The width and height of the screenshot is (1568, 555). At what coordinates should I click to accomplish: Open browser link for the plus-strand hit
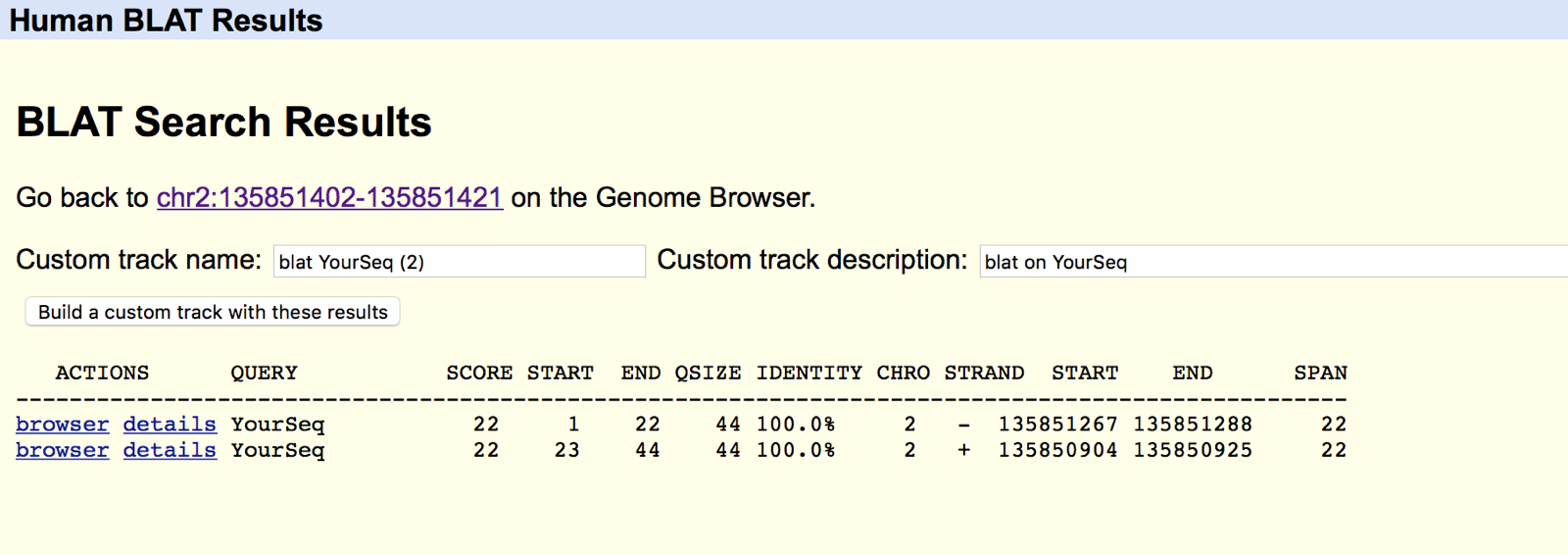62,450
